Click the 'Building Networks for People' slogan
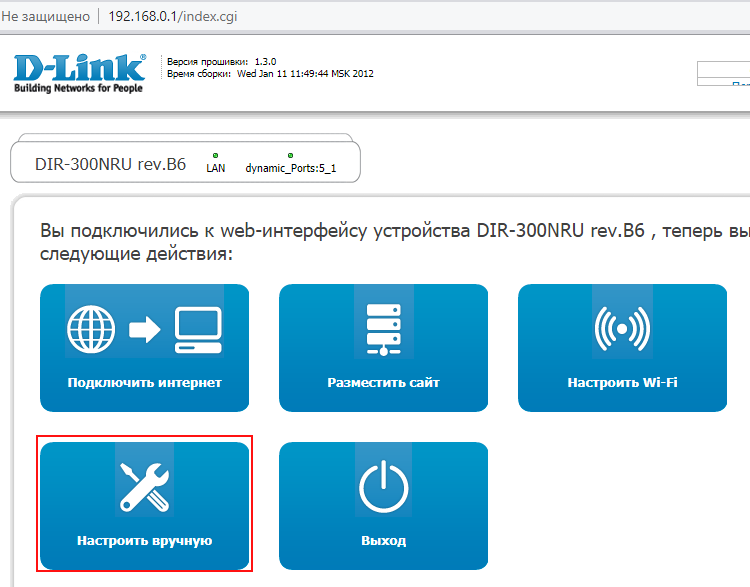The image size is (750, 587). pyautogui.click(x=78, y=88)
